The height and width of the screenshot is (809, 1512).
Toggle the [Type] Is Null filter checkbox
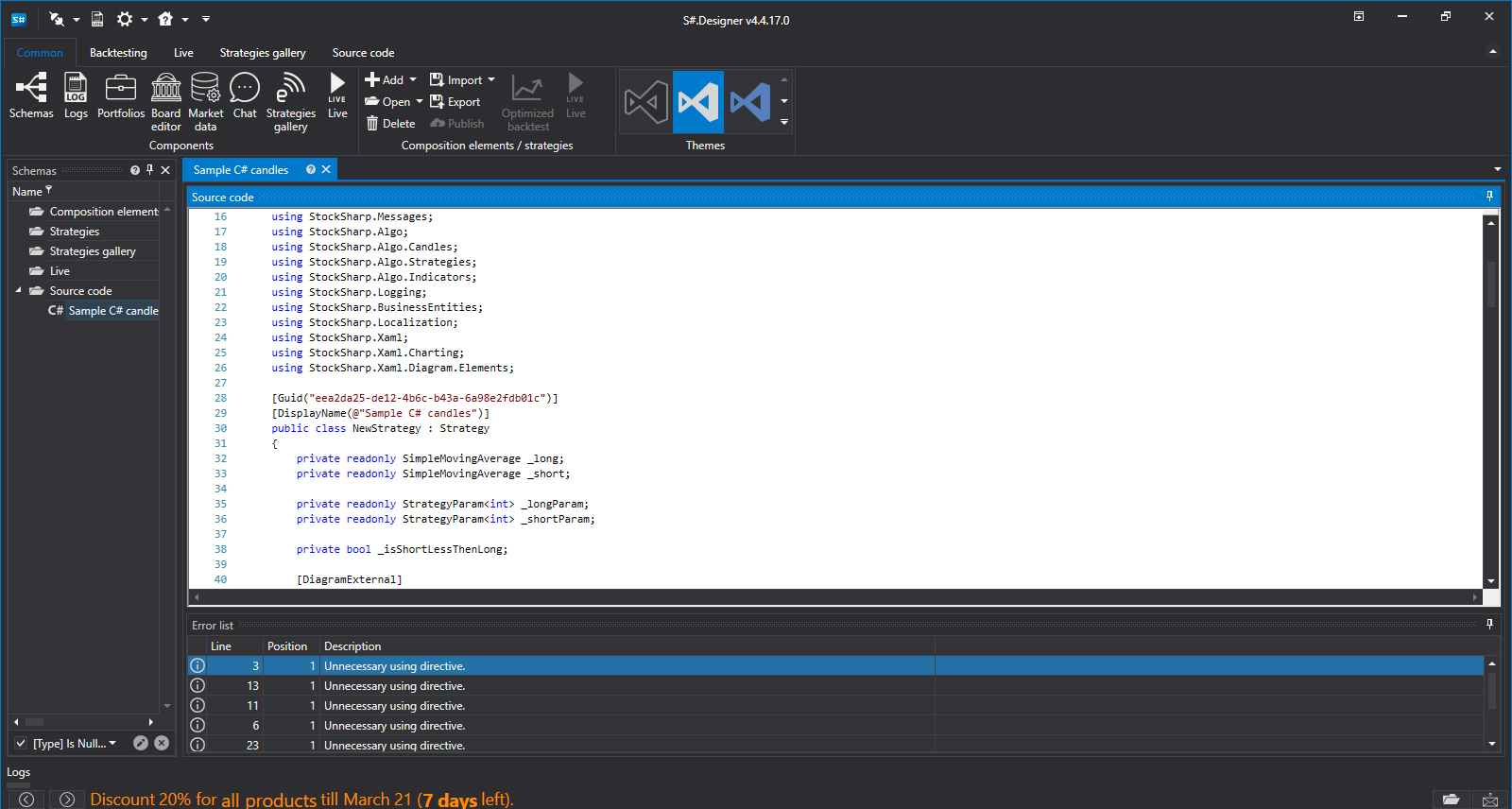21,744
